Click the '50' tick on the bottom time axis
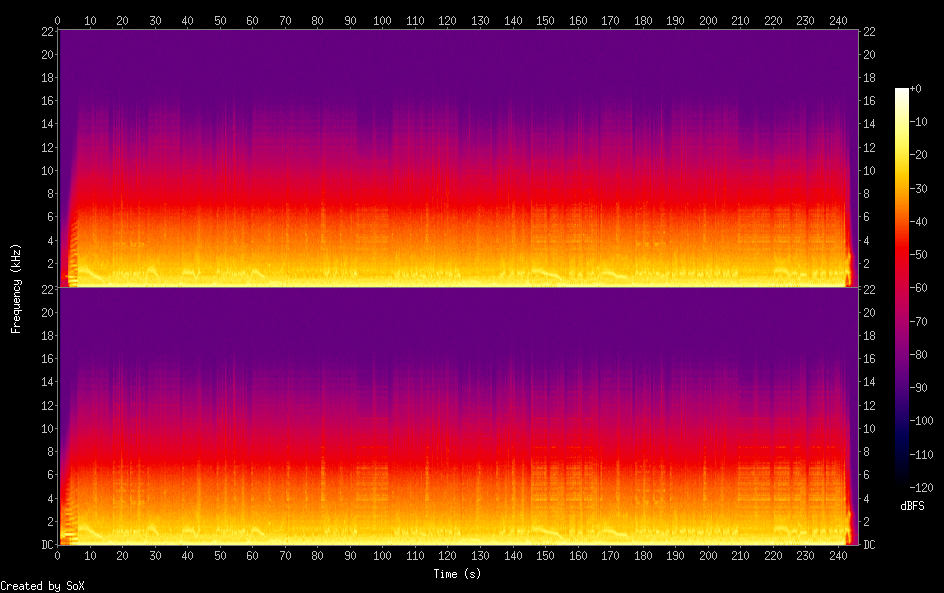The width and height of the screenshot is (944, 593). 220,556
